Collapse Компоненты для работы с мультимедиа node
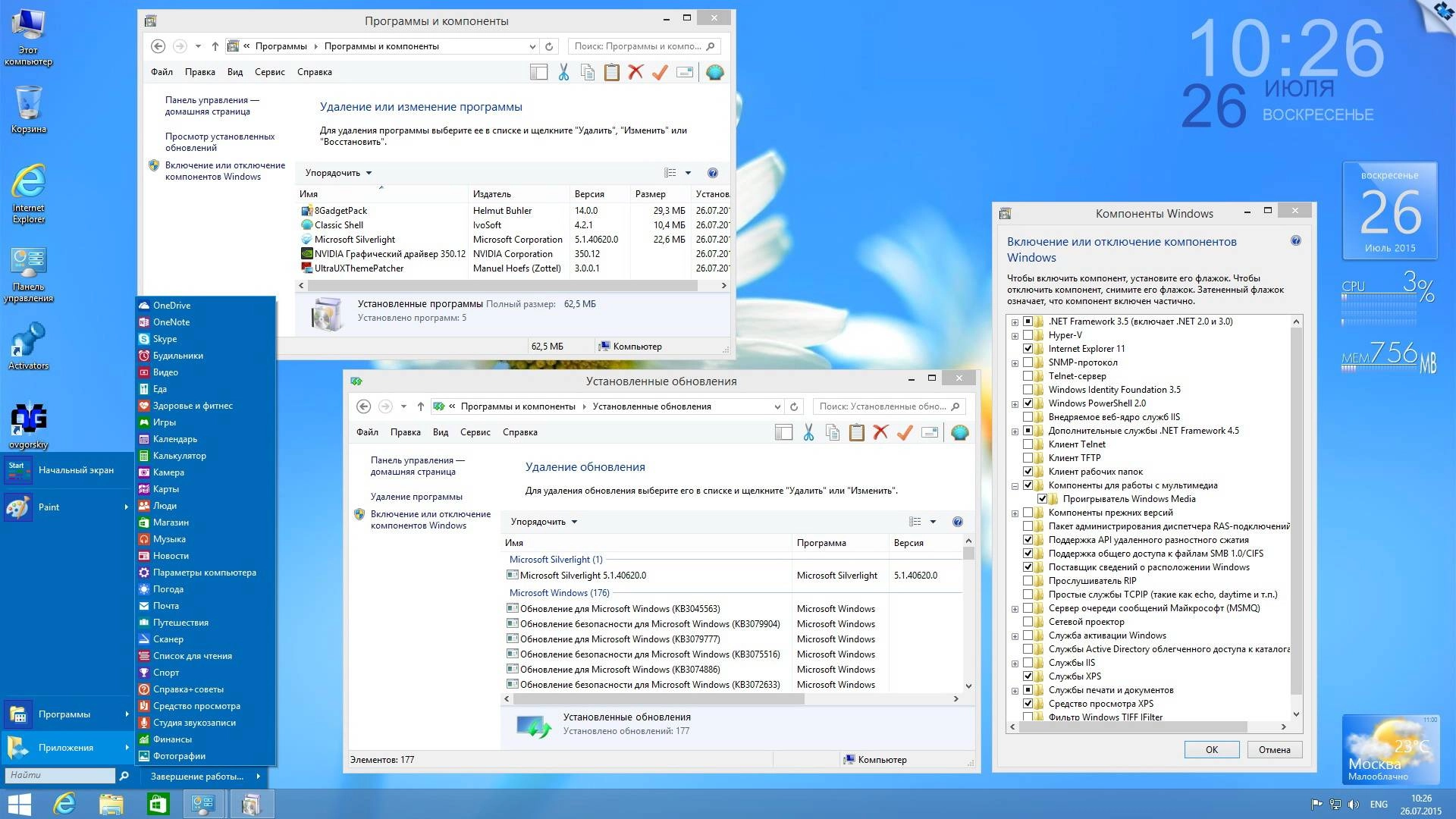 (1014, 485)
